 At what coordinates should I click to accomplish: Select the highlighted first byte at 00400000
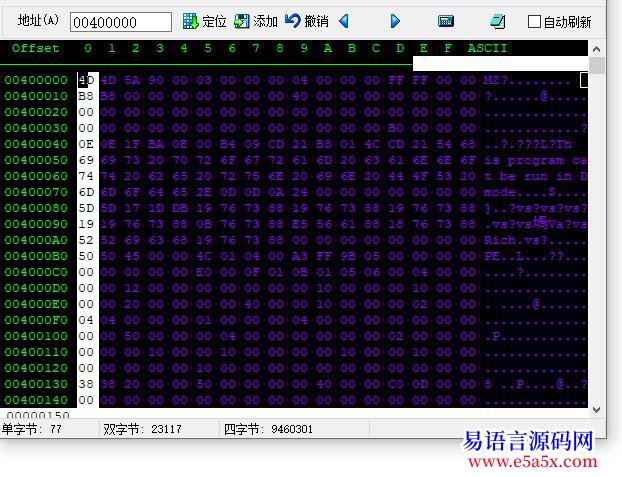point(87,80)
